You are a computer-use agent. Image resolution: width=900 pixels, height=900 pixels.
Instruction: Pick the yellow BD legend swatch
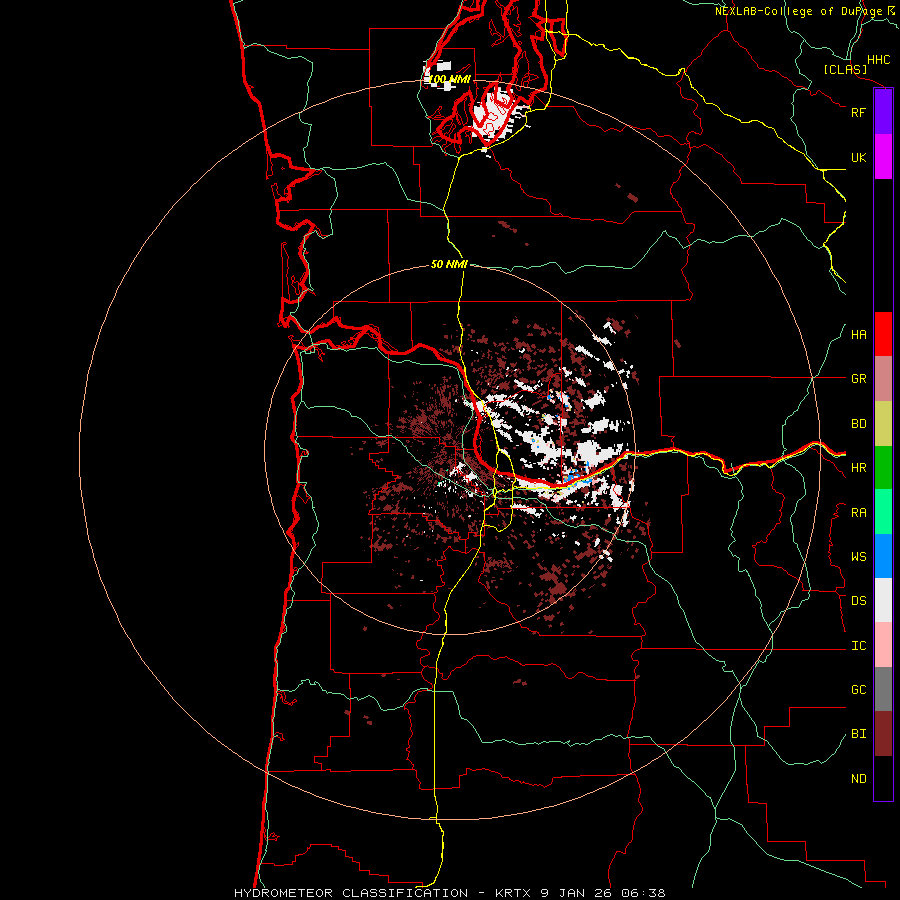(883, 424)
